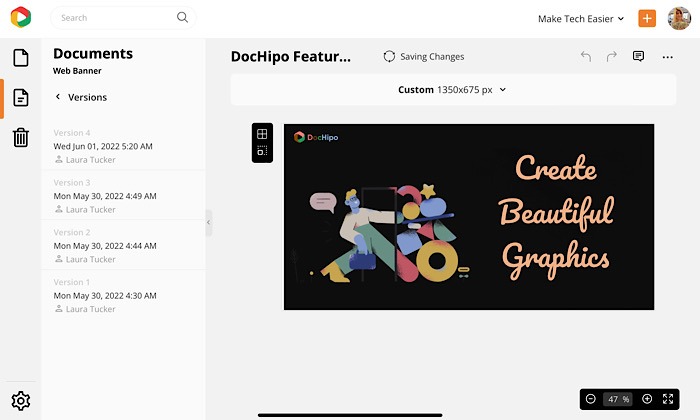
Task: Open the comments icon
Action: [638, 56]
